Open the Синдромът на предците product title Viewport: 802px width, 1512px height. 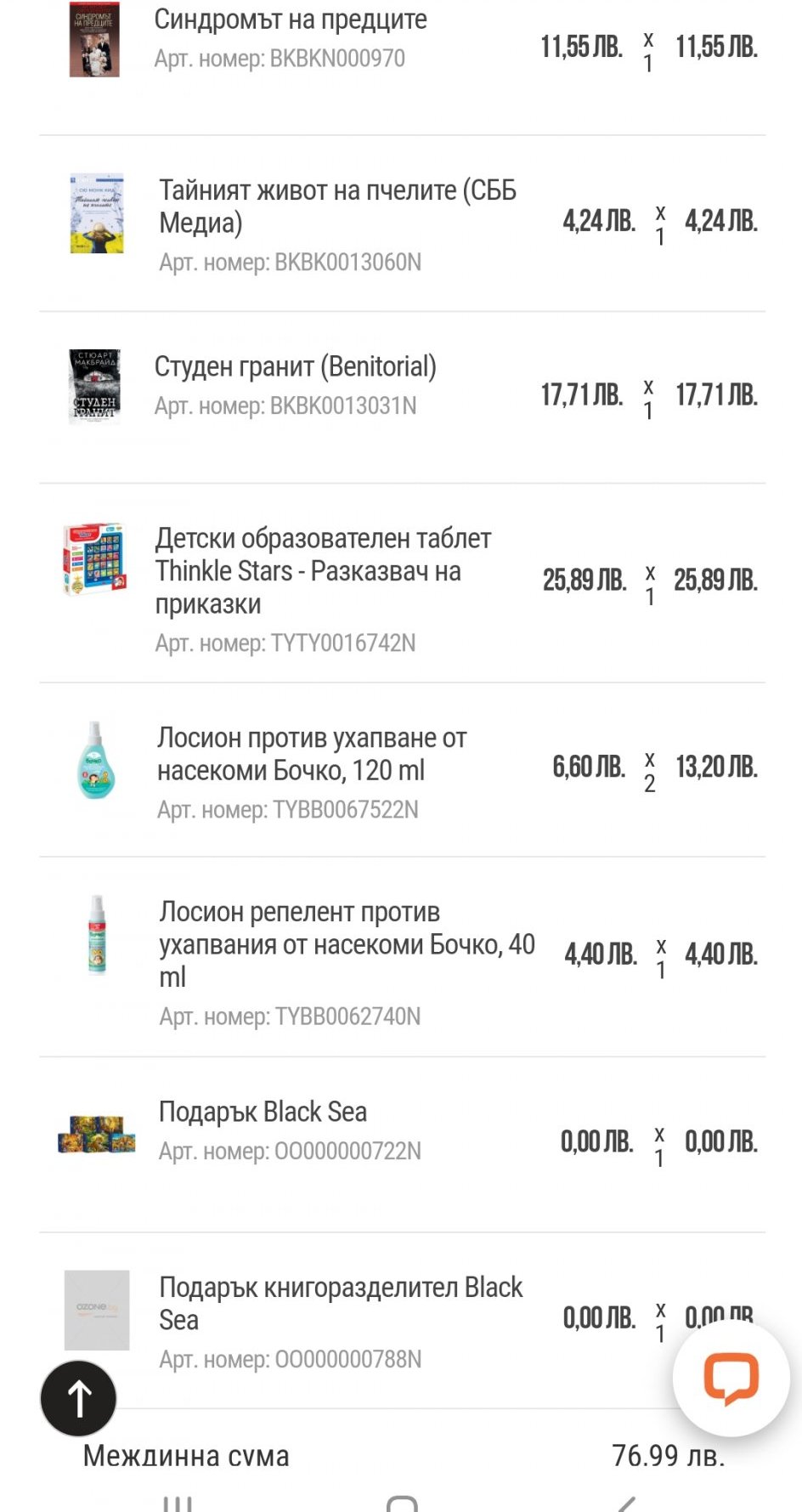click(291, 20)
